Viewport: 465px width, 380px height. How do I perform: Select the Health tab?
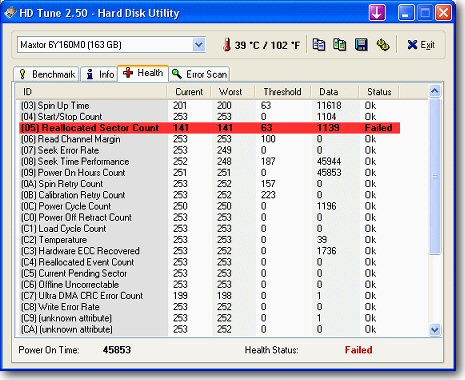(143, 73)
